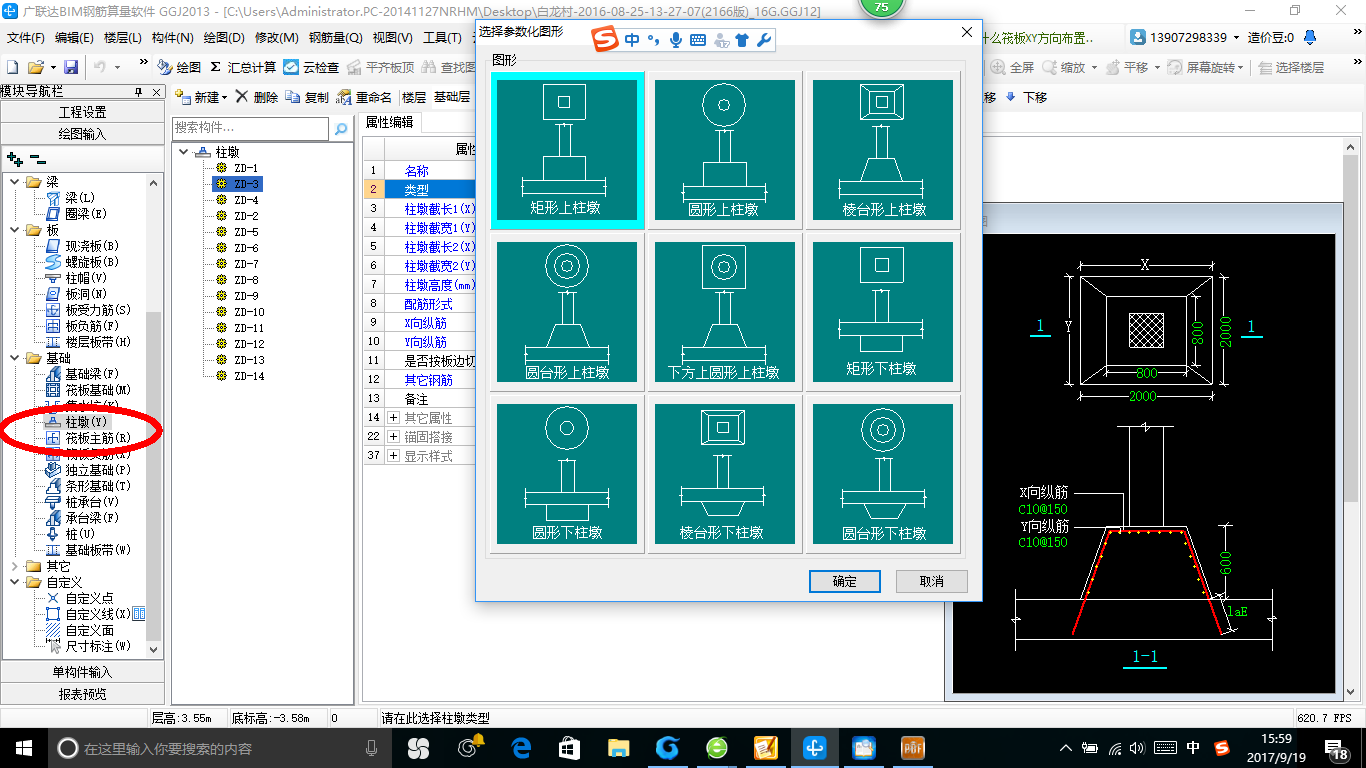Close the 选择参数化图形 dialog
Image resolution: width=1366 pixels, height=768 pixels.
coord(967,32)
